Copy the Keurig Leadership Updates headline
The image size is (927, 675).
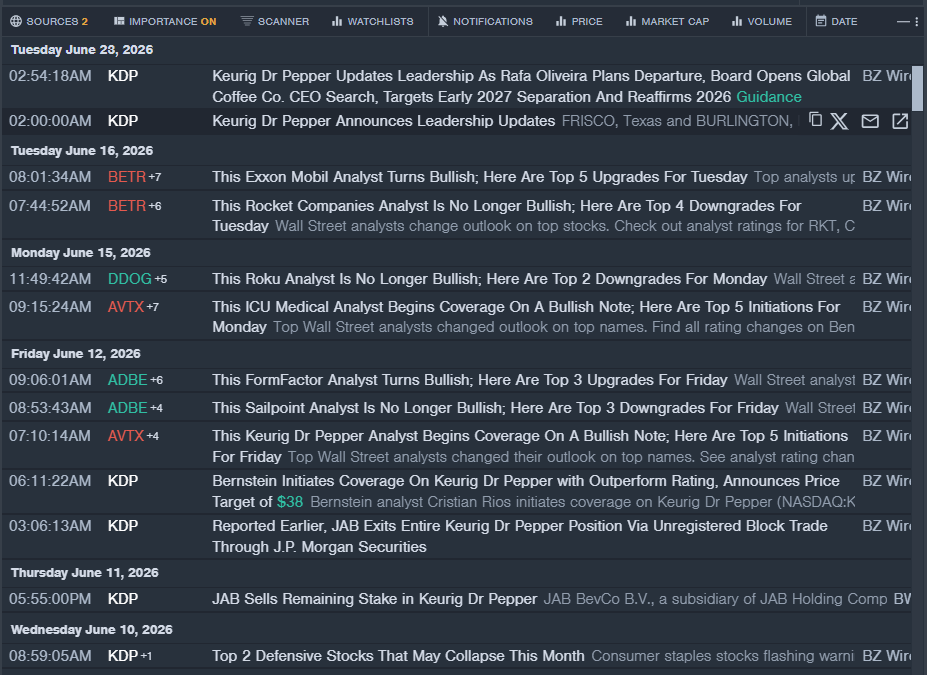click(x=815, y=120)
